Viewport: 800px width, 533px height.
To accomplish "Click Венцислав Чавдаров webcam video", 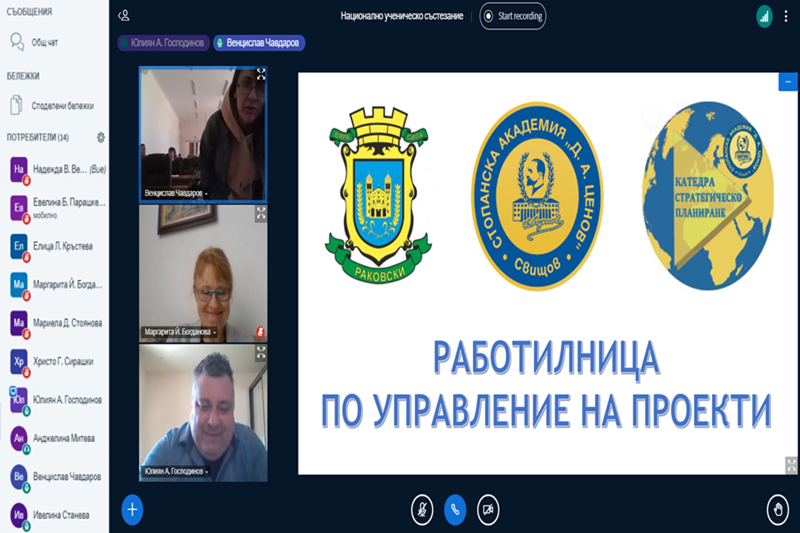I will 203,134.
